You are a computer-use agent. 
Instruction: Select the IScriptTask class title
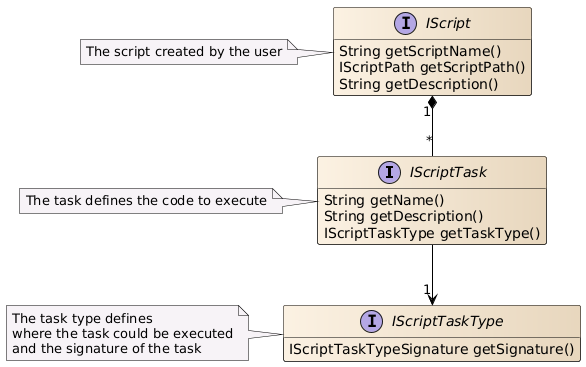point(448,172)
